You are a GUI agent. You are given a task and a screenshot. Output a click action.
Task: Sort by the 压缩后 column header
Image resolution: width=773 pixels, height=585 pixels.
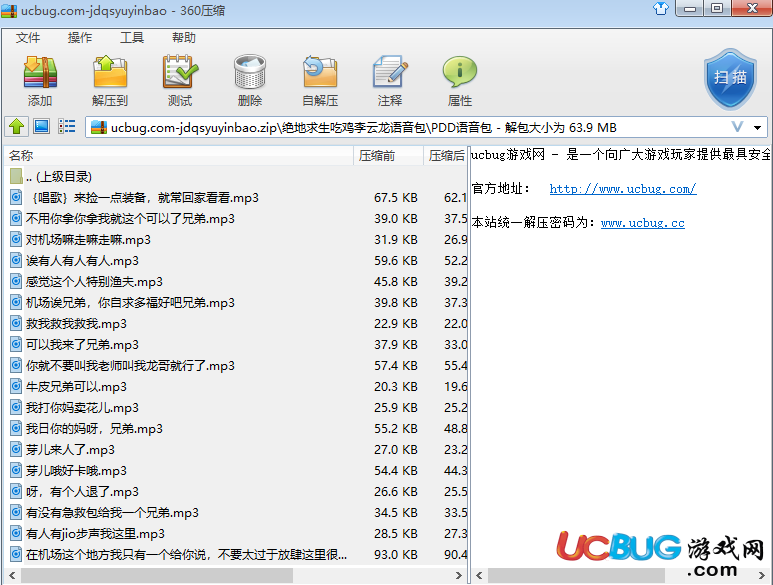[x=446, y=156]
